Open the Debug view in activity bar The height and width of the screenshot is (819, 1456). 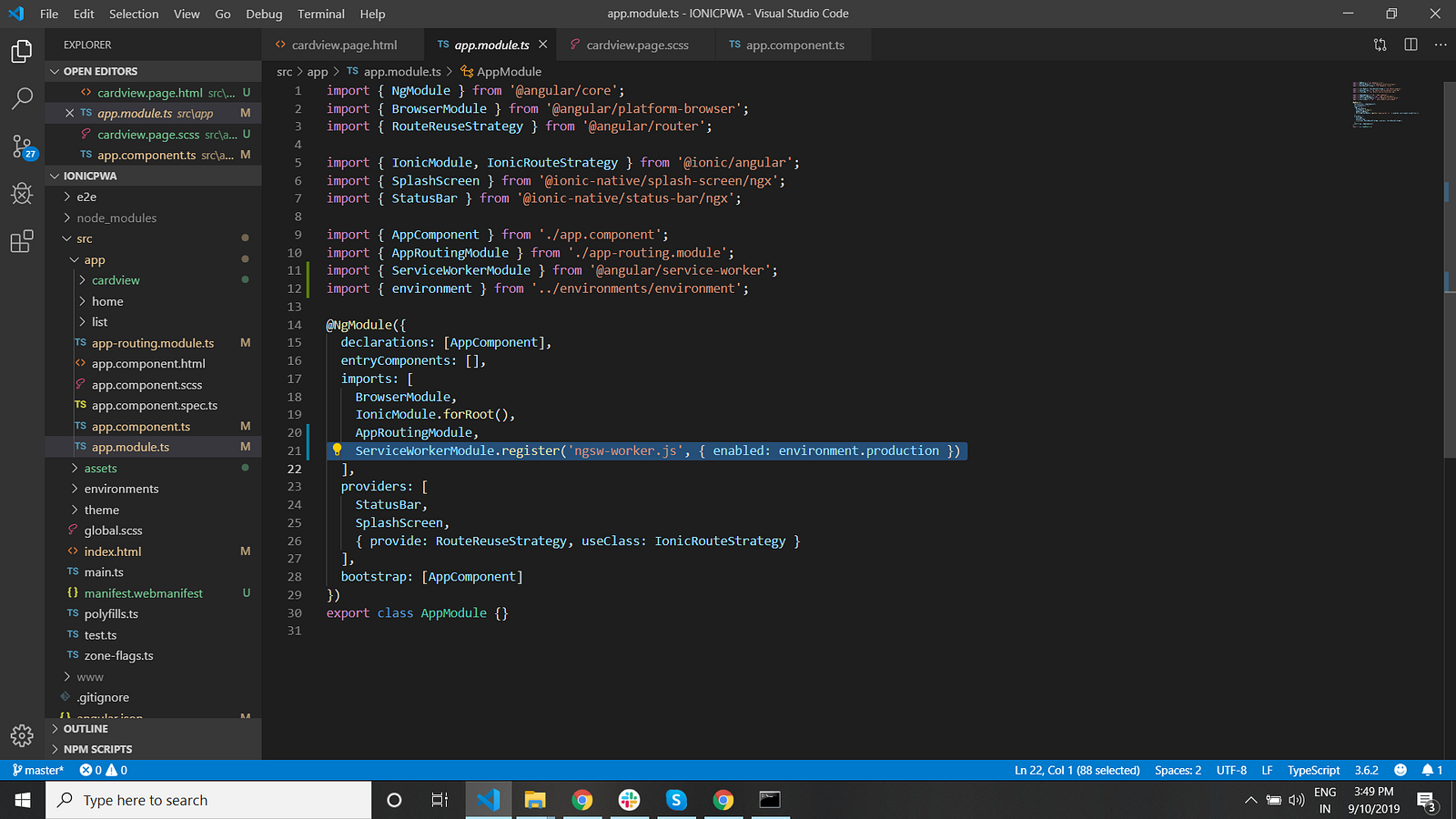pos(22,193)
